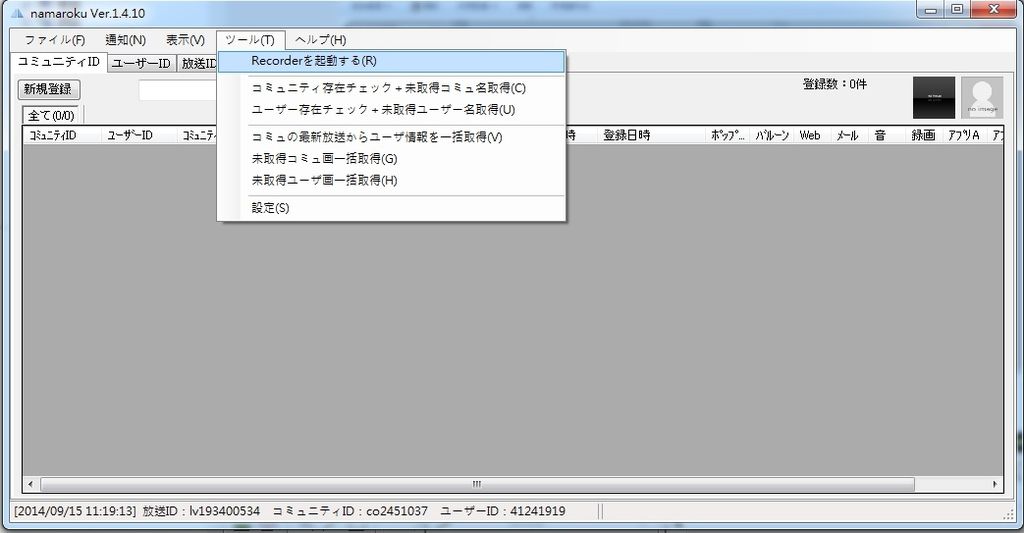Close the namaroku window
This screenshot has height=533, width=1024.
pyautogui.click(x=995, y=10)
